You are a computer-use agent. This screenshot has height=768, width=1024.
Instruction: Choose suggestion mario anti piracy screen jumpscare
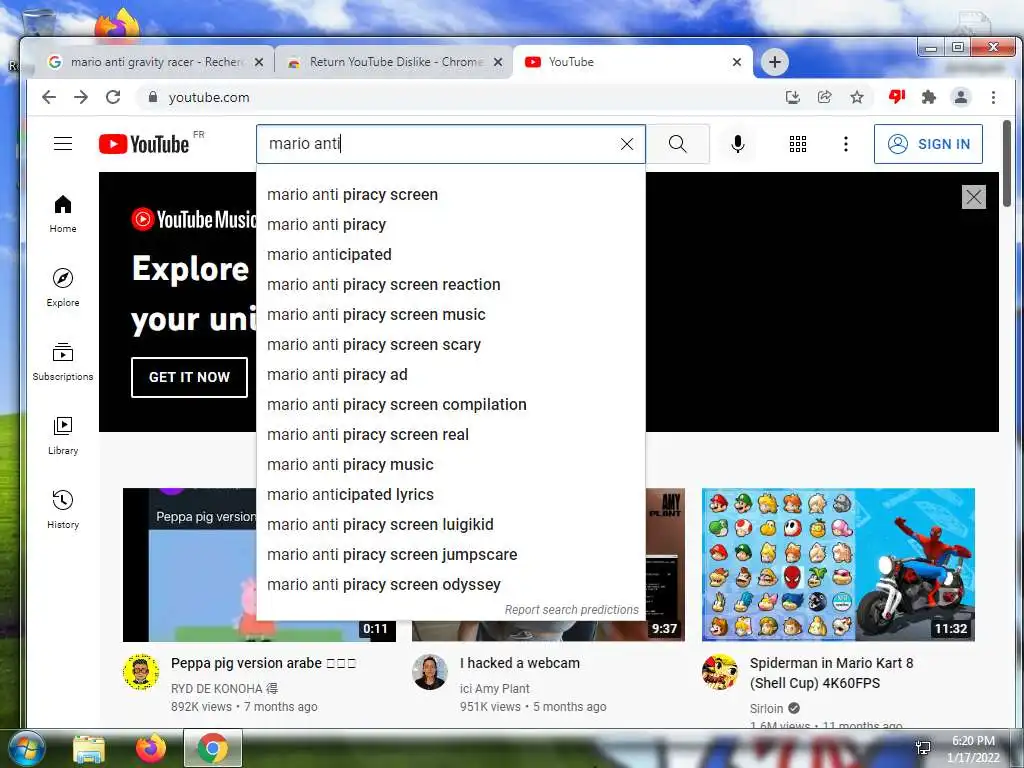click(451, 555)
